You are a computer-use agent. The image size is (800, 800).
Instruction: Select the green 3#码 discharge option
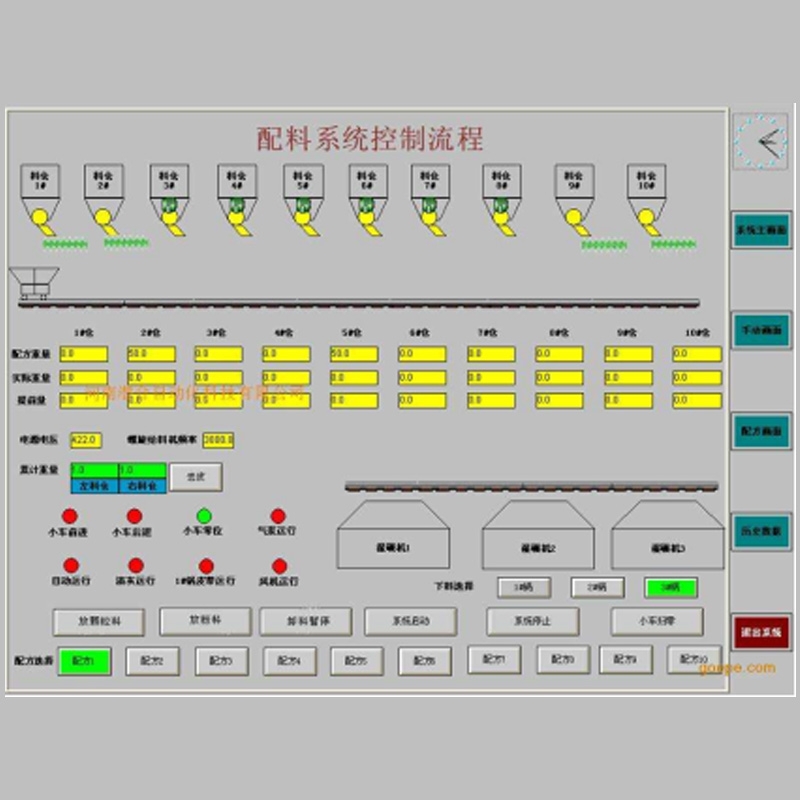(x=671, y=588)
